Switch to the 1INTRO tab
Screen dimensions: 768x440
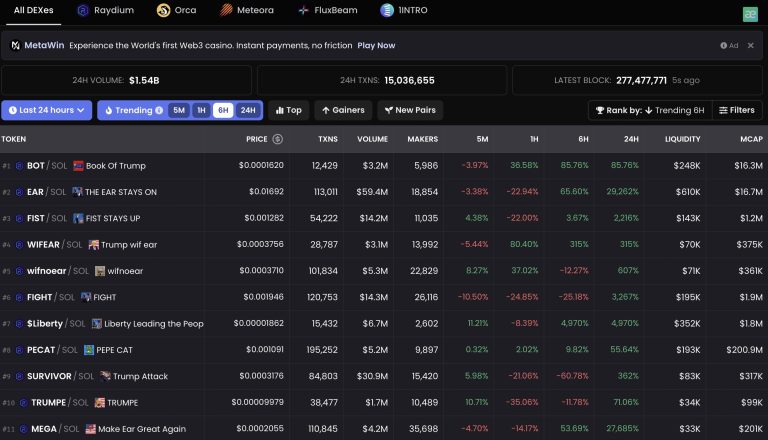[404, 10]
